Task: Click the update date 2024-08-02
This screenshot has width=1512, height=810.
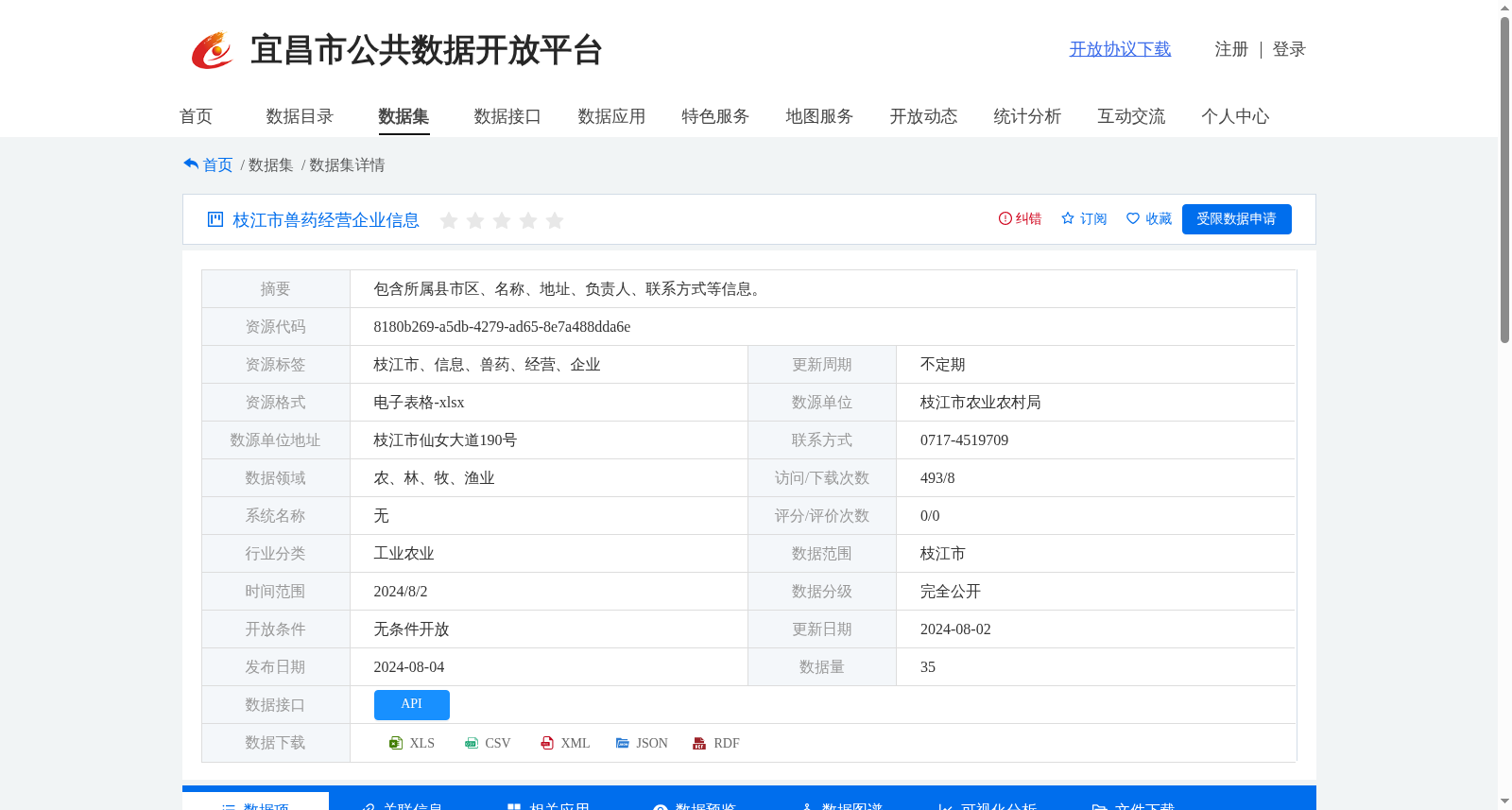Action: click(955, 629)
